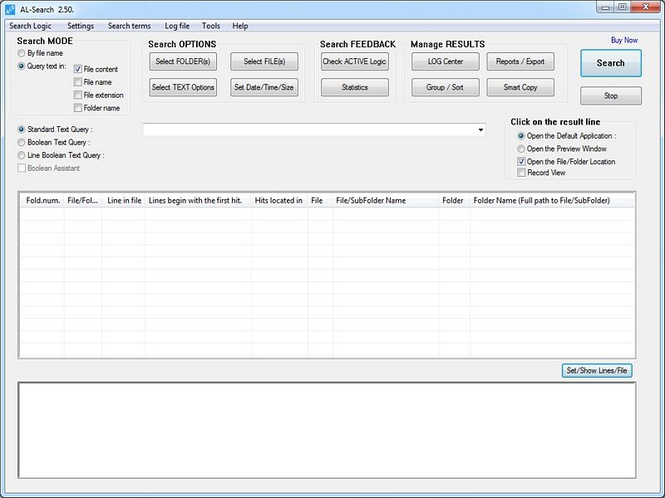Image resolution: width=665 pixels, height=498 pixels.
Task: Uncheck the File content checkbox
Action: pyautogui.click(x=78, y=69)
